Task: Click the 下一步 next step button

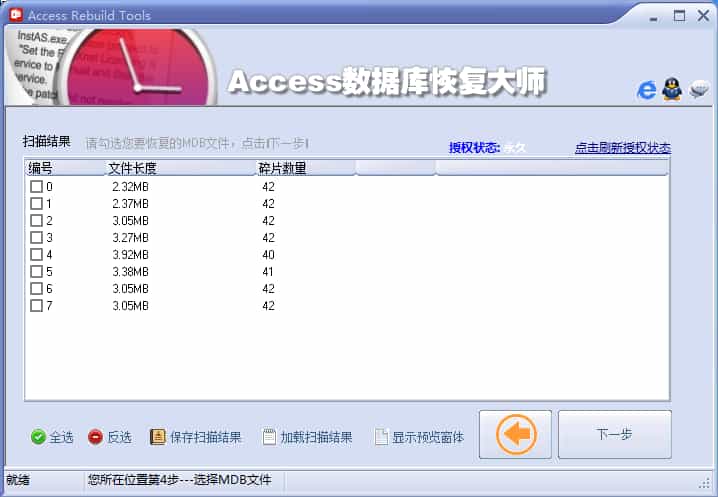Action: tap(615, 434)
